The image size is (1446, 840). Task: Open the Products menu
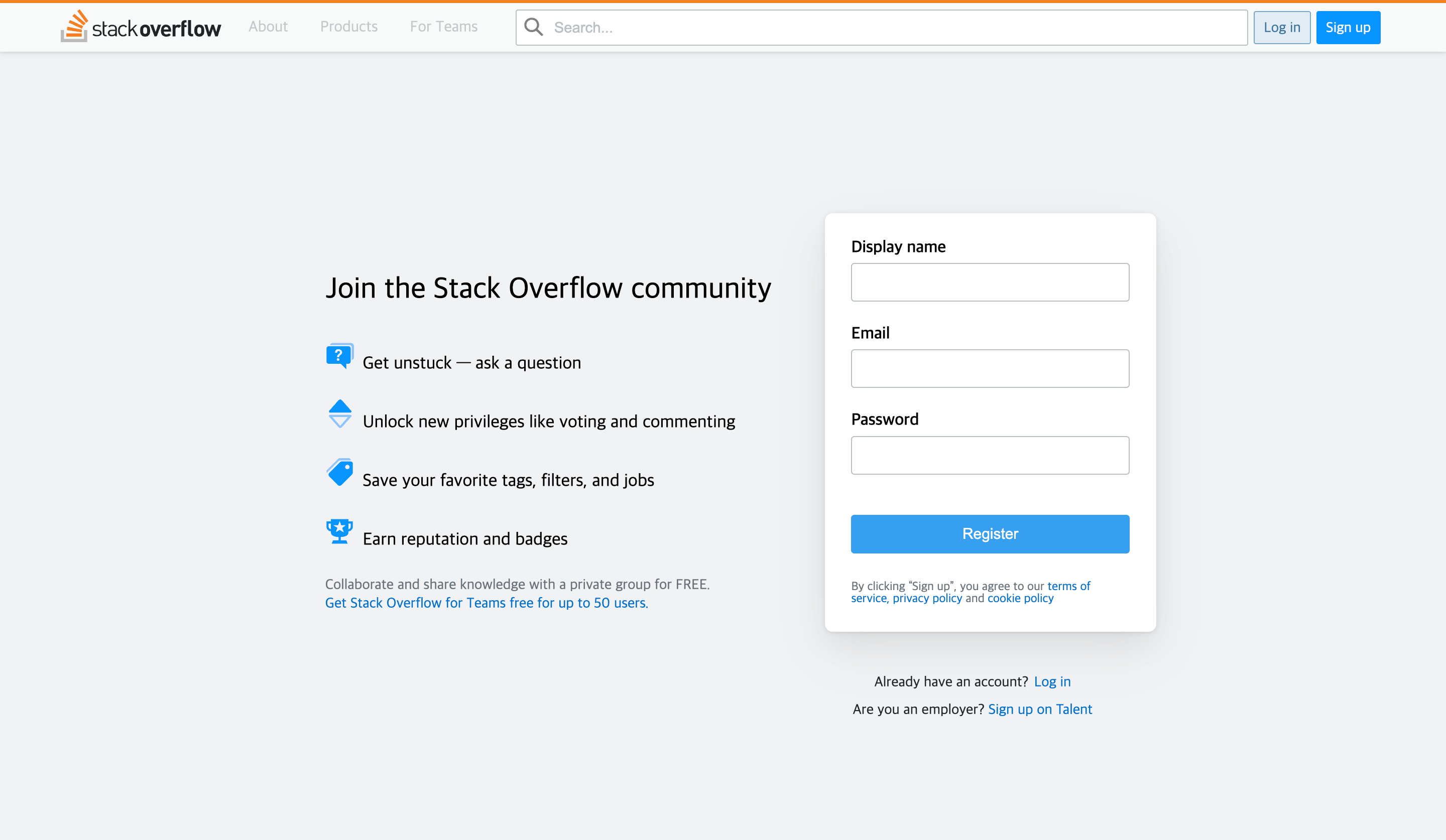point(349,27)
